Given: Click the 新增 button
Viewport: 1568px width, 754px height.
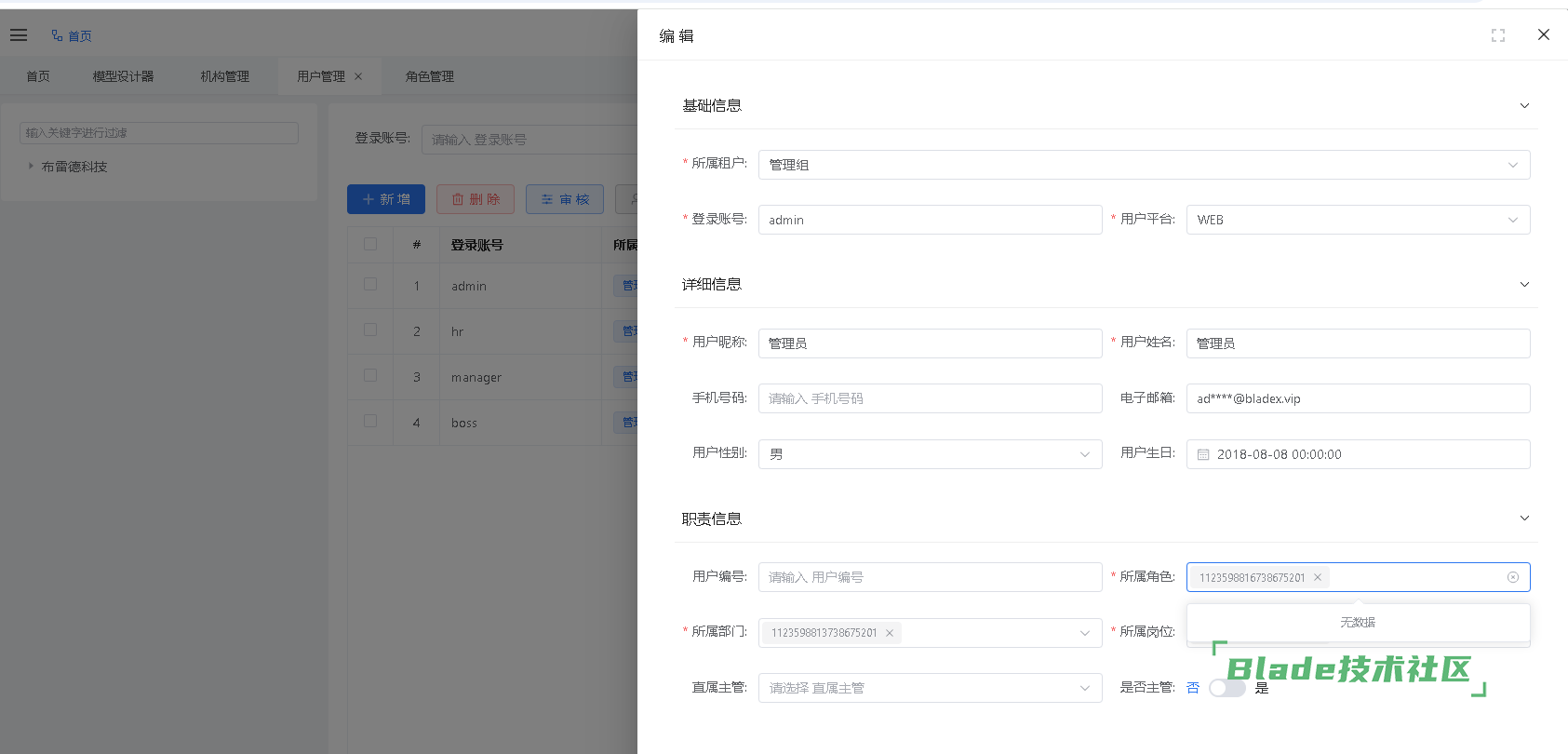Looking at the screenshot, I should (x=385, y=199).
